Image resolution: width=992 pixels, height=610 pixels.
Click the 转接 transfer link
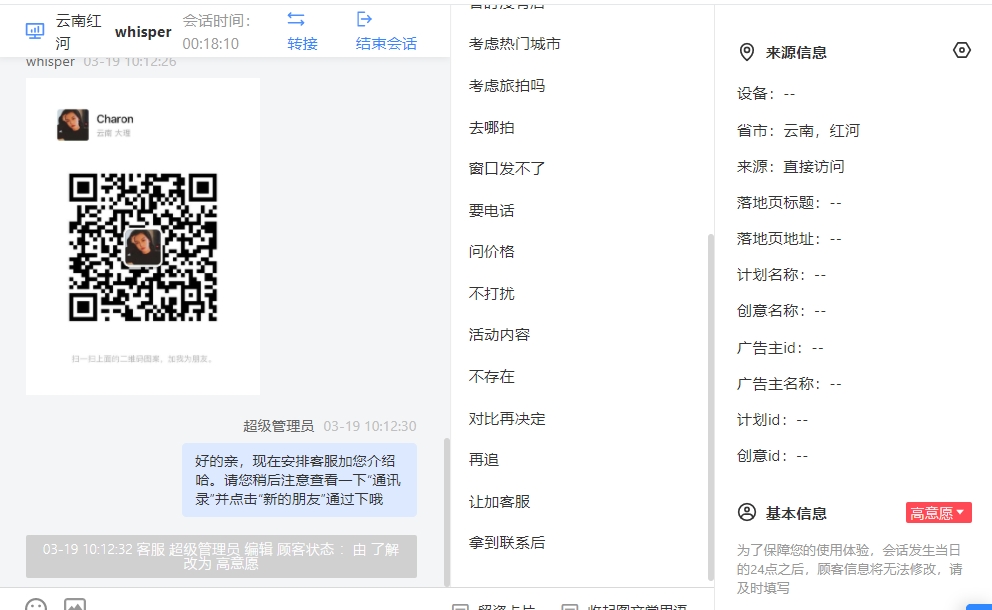[x=302, y=44]
